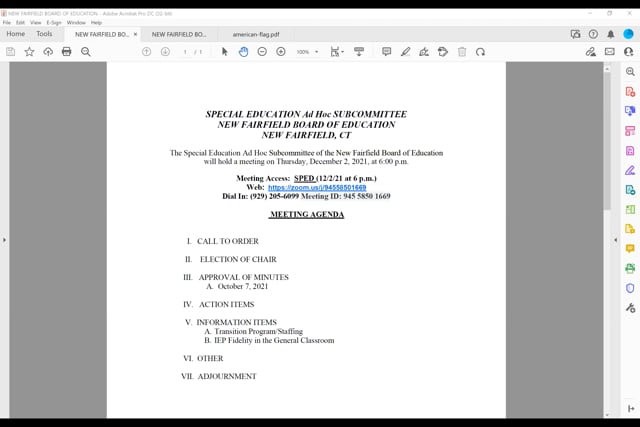
Task: Switch to the Tools tab
Action: [44, 34]
